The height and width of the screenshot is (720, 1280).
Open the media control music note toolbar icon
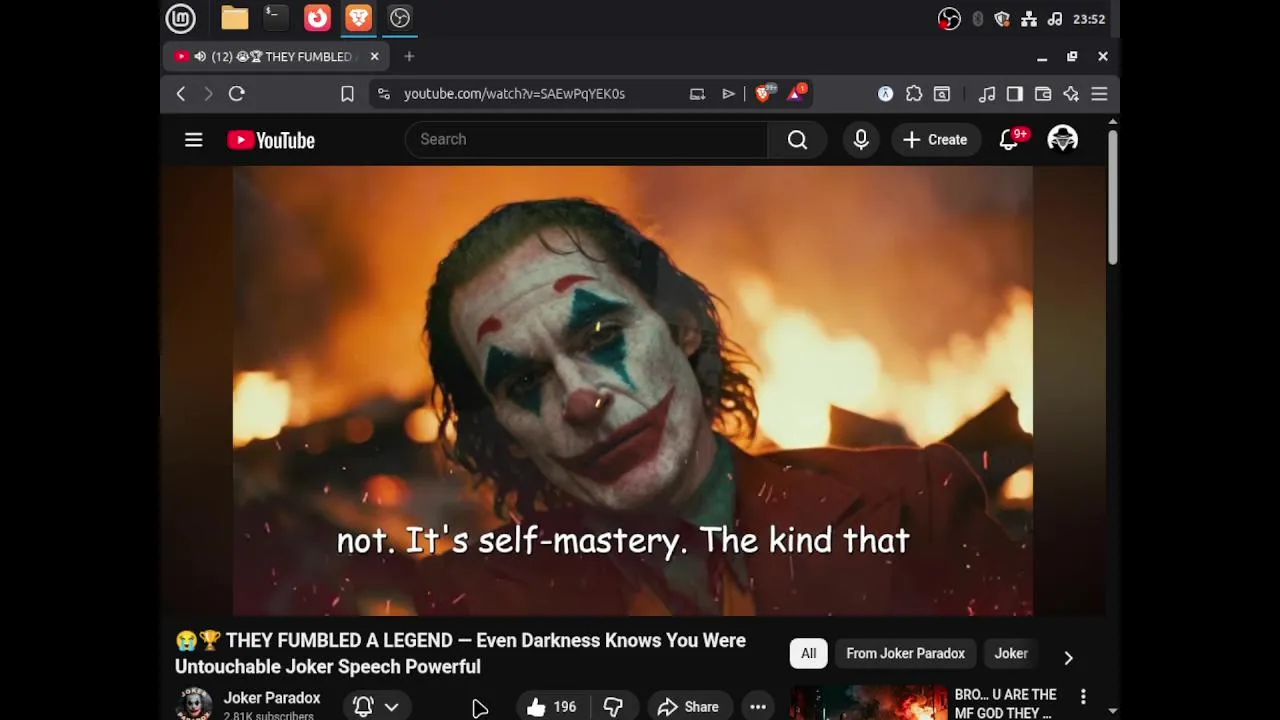(987, 94)
